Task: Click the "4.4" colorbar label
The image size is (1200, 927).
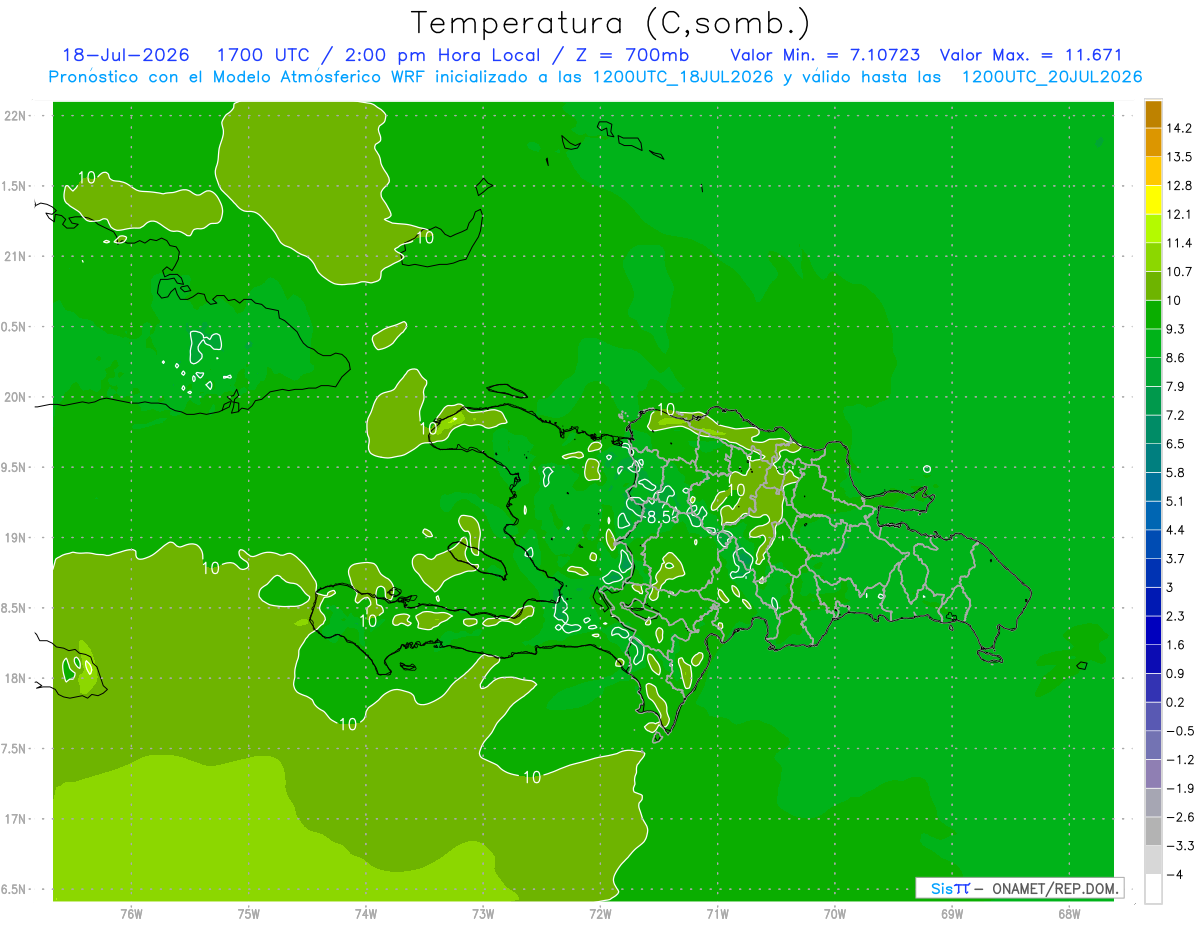Action: point(1176,530)
